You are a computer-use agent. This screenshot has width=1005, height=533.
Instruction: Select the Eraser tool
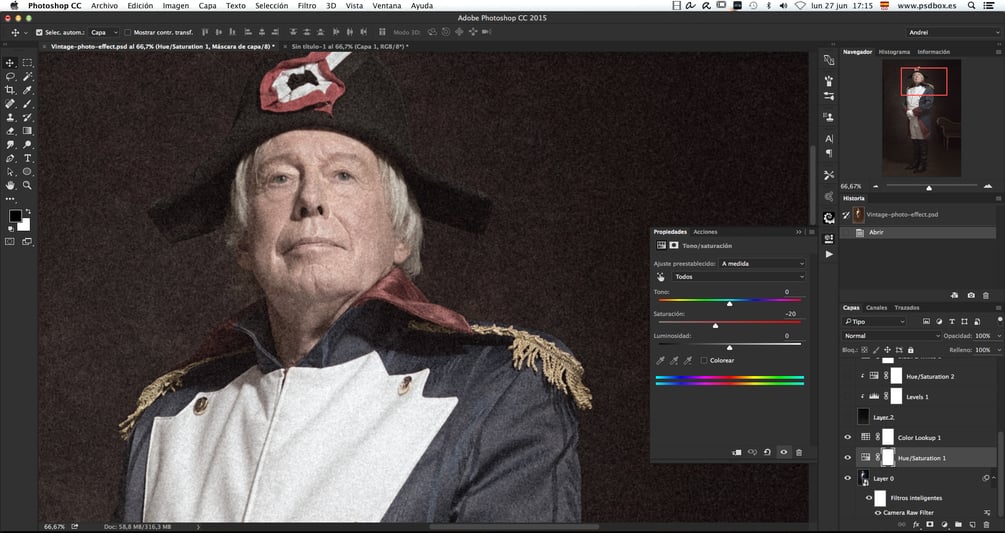tap(10, 131)
